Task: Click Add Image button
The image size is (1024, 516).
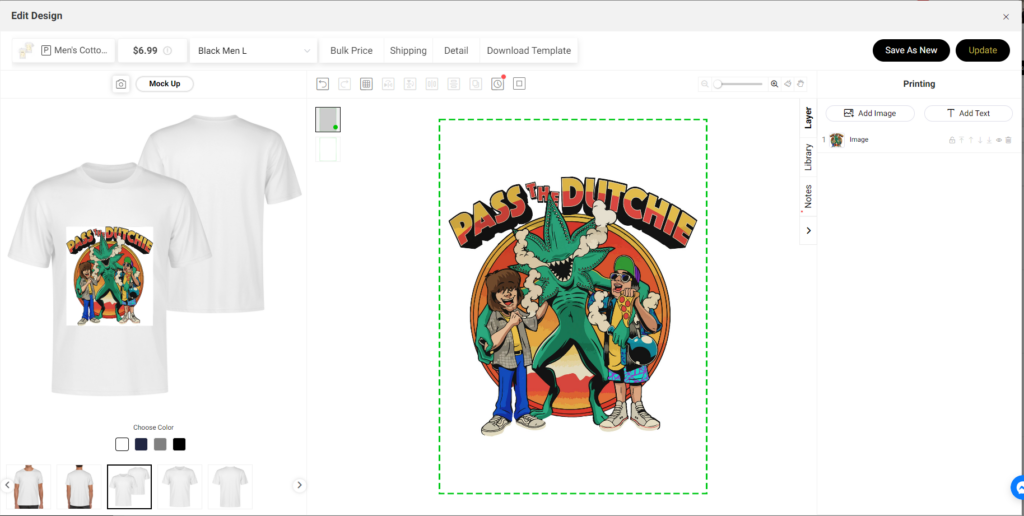Action: point(870,113)
